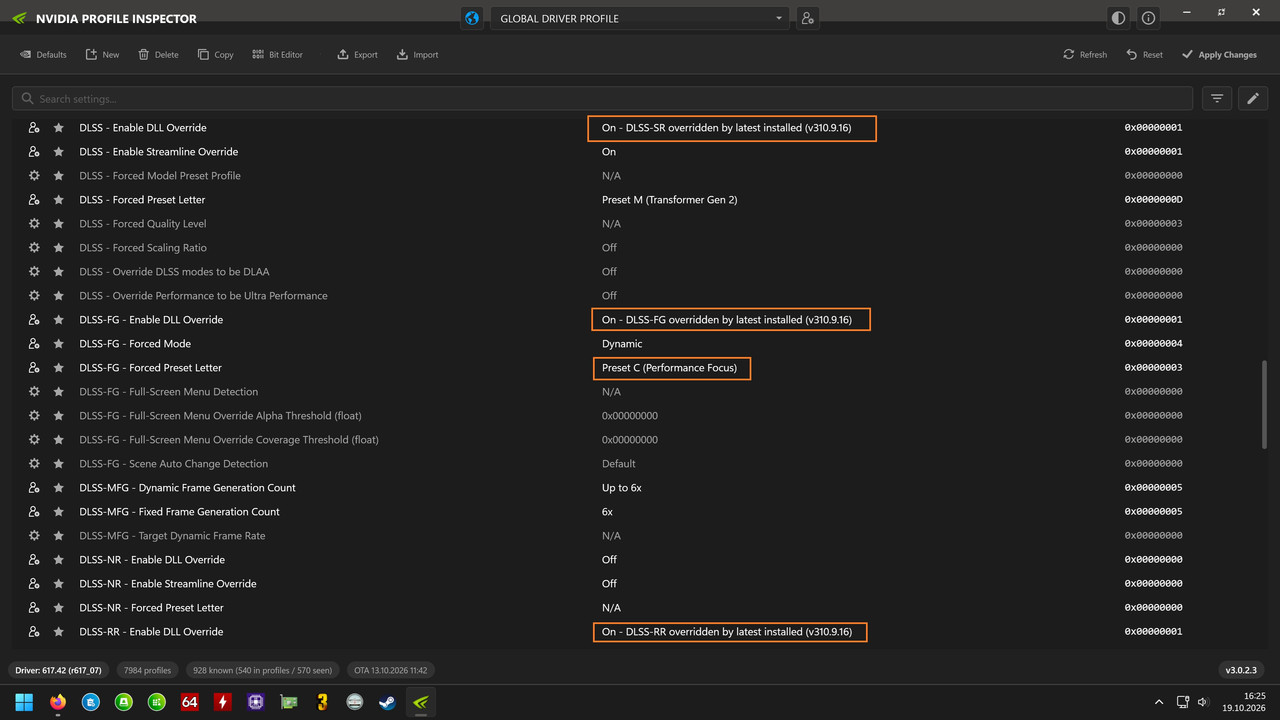
Task: Click Export in the toolbar
Action: coord(357,55)
